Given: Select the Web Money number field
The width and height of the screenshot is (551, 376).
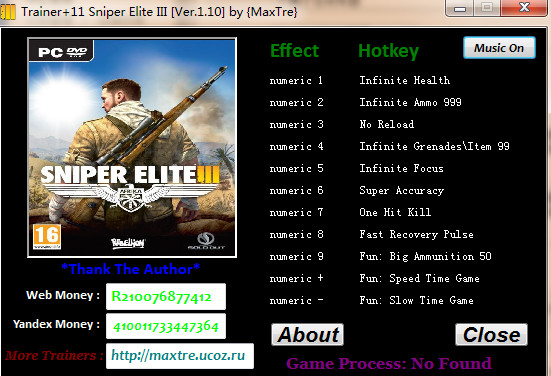Looking at the screenshot, I should pos(166,297).
